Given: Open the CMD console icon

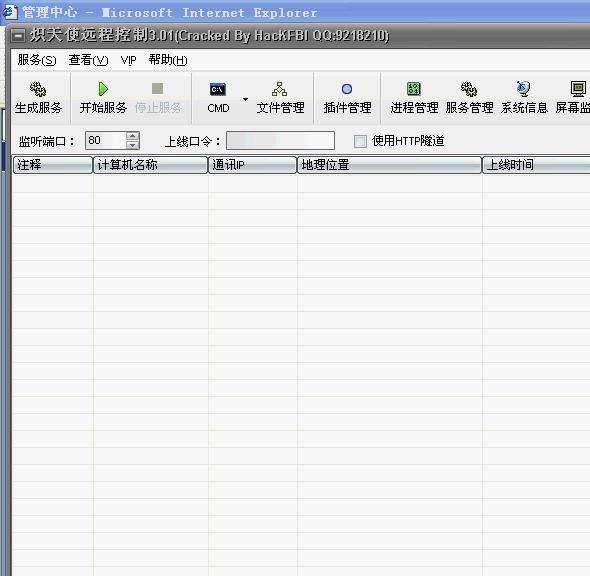Looking at the screenshot, I should 218,90.
